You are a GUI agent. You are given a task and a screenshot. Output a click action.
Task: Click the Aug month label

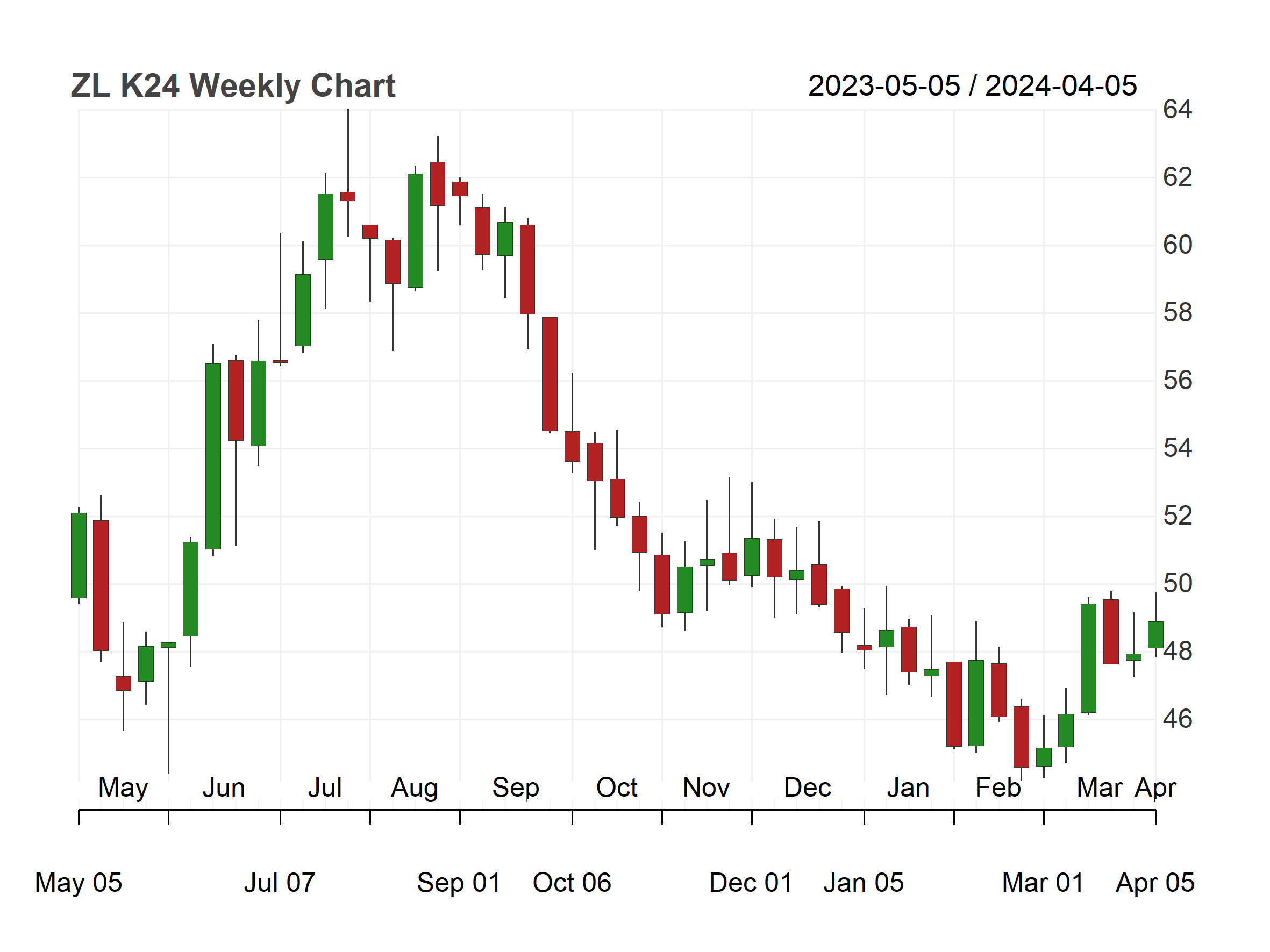[415, 788]
